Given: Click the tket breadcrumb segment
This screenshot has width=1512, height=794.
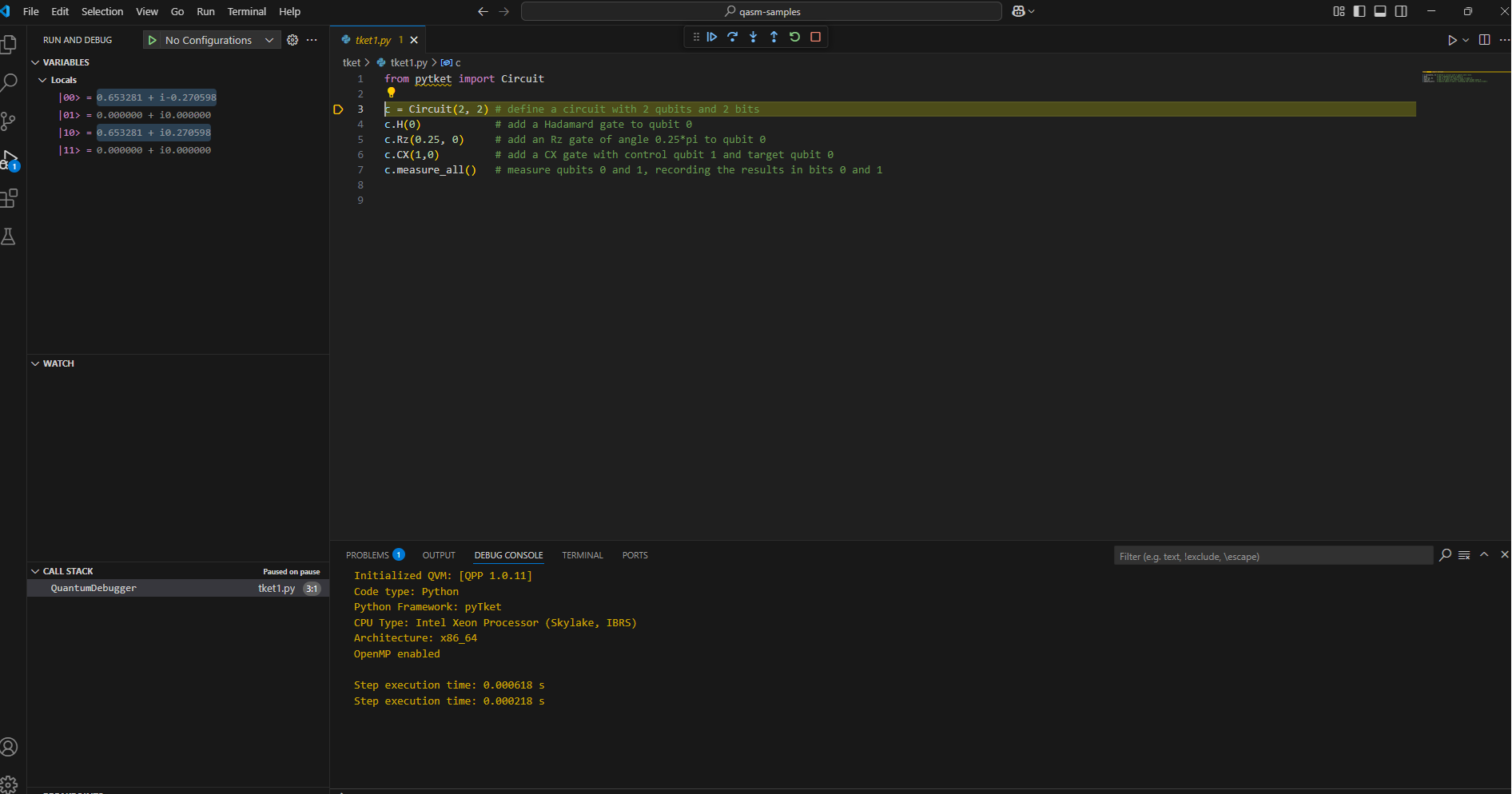Looking at the screenshot, I should (352, 62).
